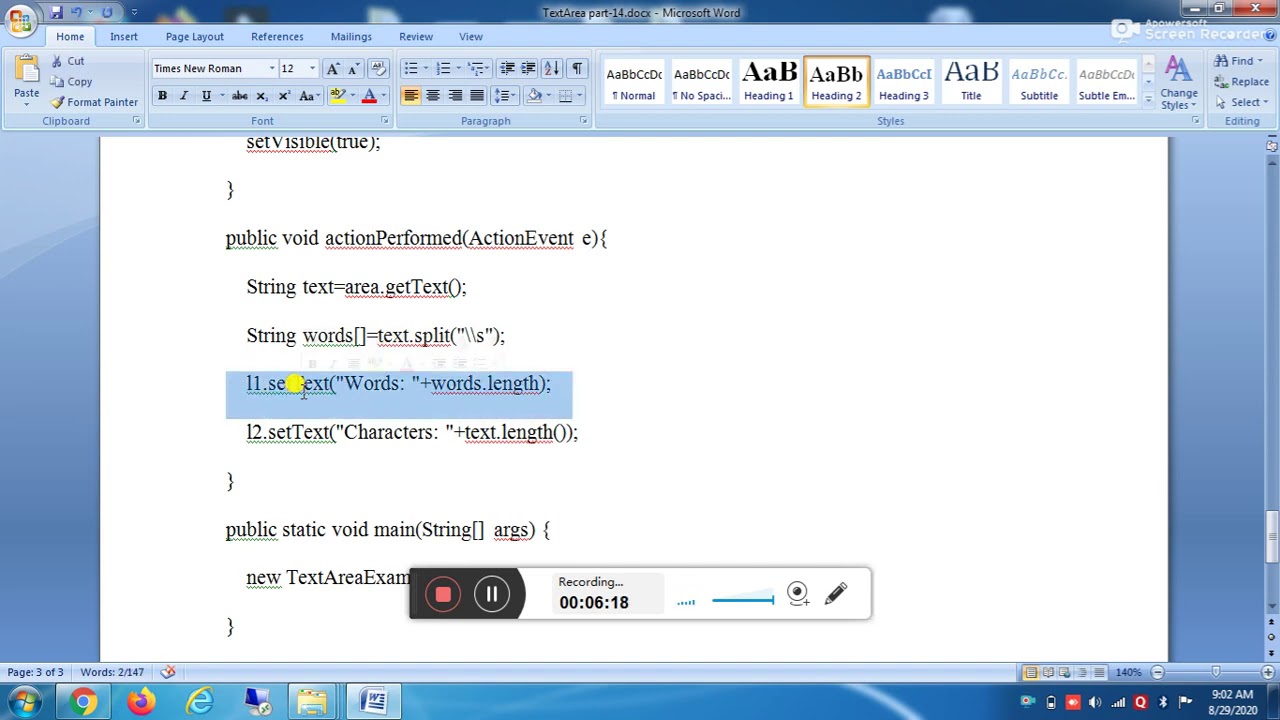Cut the selected text
The image size is (1280, 720).
coord(68,62)
